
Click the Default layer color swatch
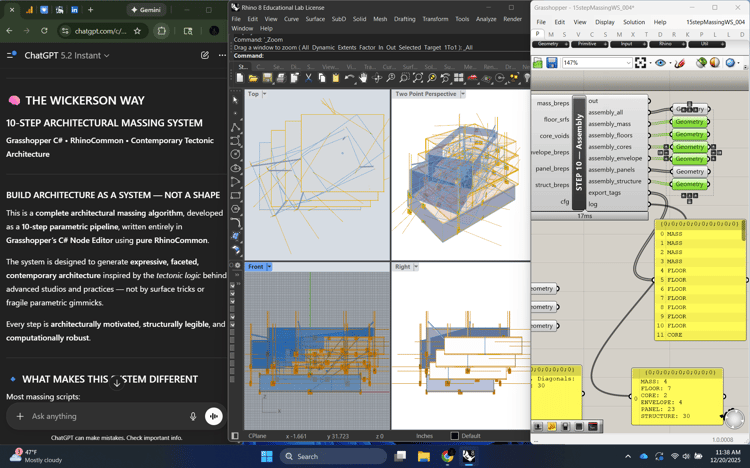point(454,436)
